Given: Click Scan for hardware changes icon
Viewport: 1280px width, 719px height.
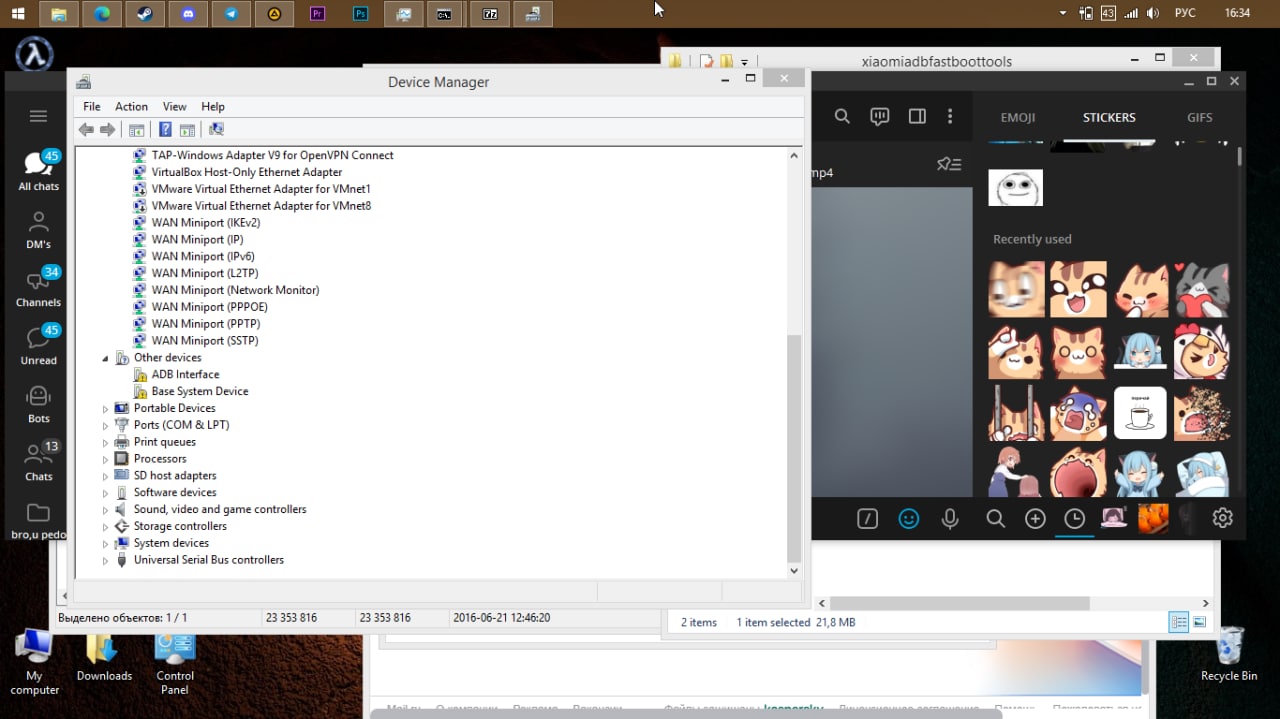Looking at the screenshot, I should pyautogui.click(x=216, y=129).
